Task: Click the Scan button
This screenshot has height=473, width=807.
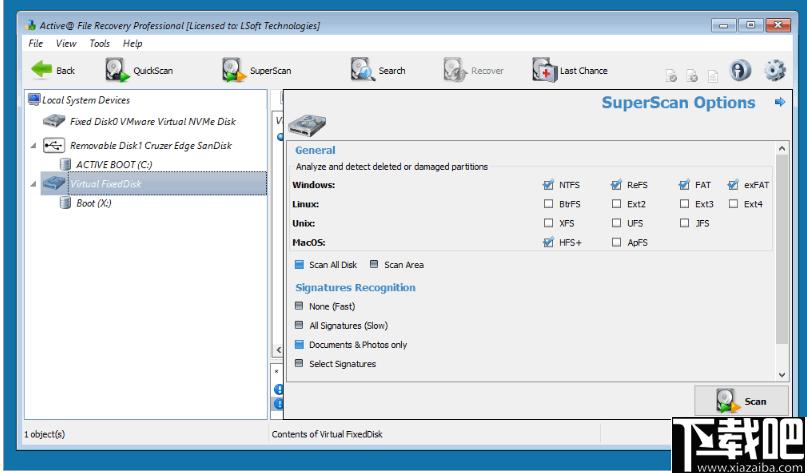Action: [x=741, y=400]
